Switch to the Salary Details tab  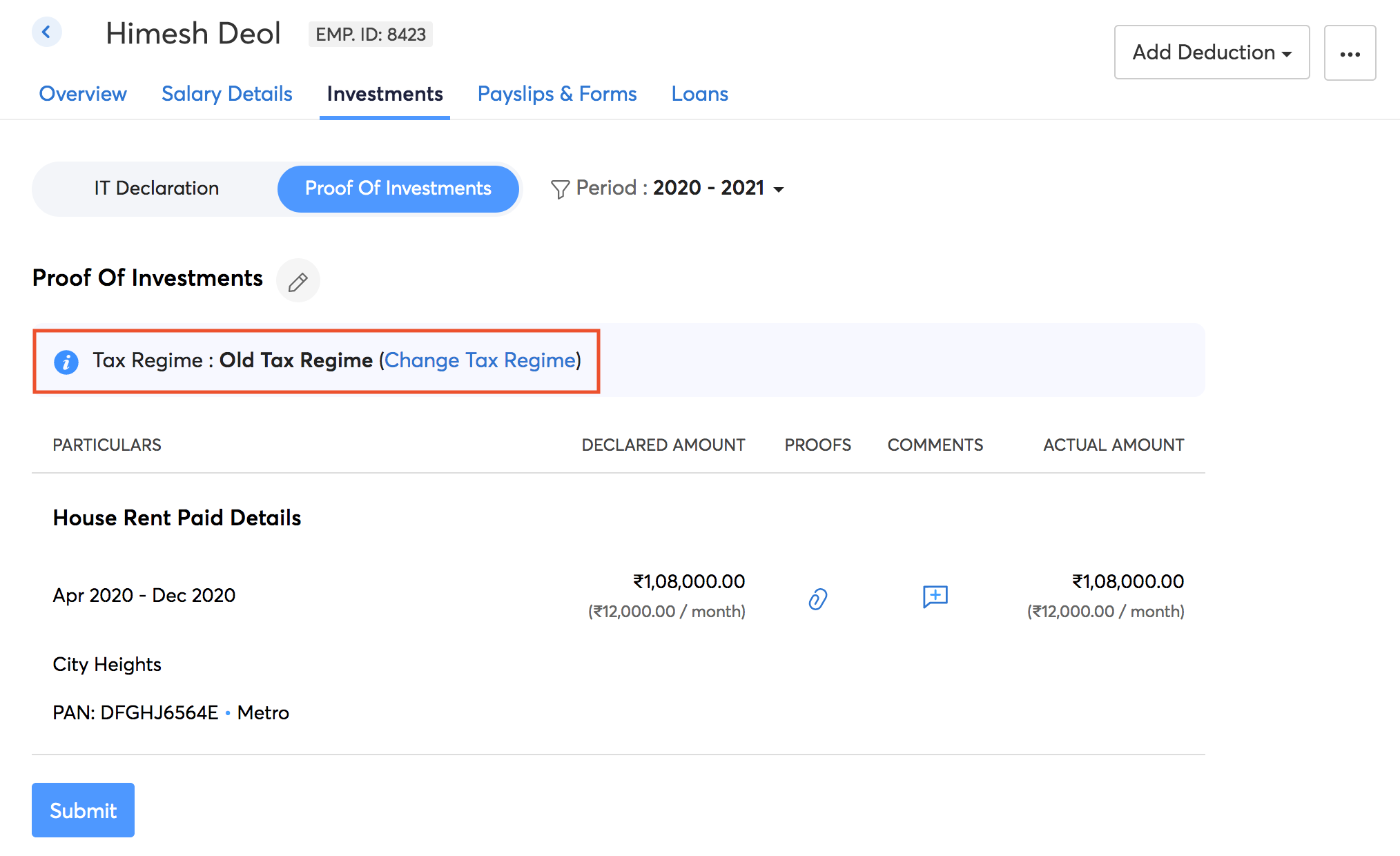click(x=226, y=94)
